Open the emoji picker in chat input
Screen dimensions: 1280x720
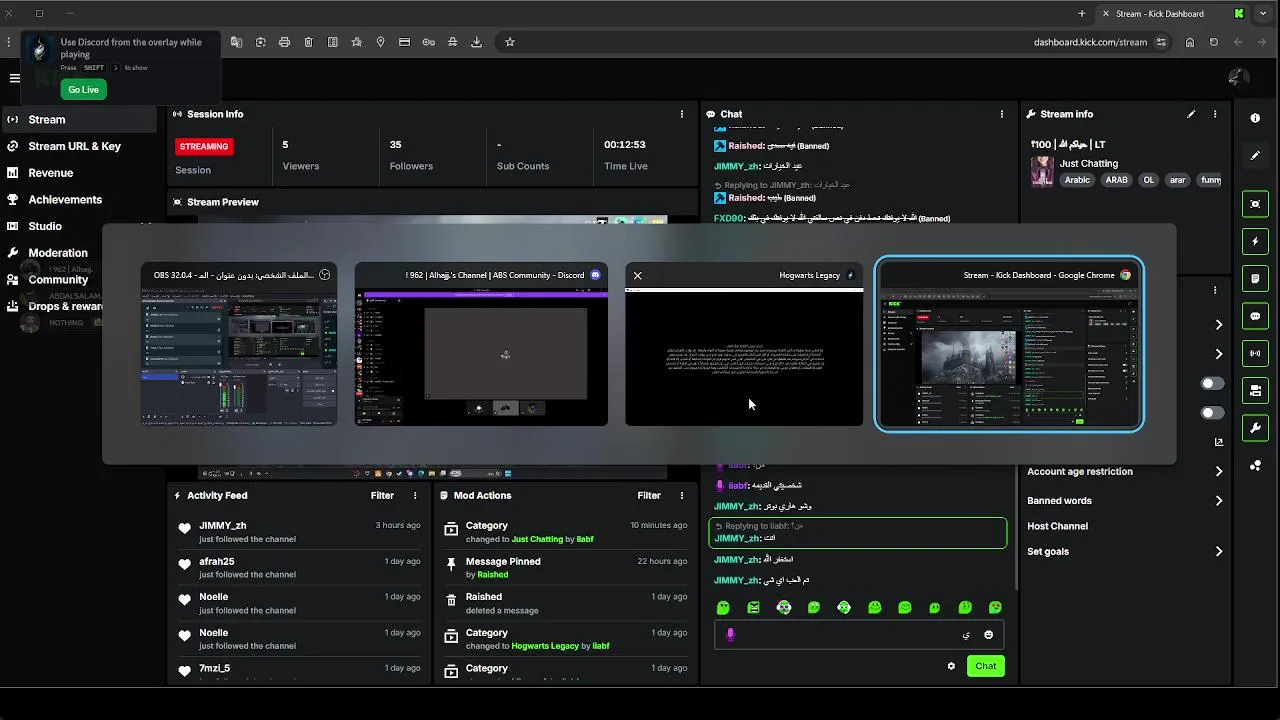(x=989, y=635)
